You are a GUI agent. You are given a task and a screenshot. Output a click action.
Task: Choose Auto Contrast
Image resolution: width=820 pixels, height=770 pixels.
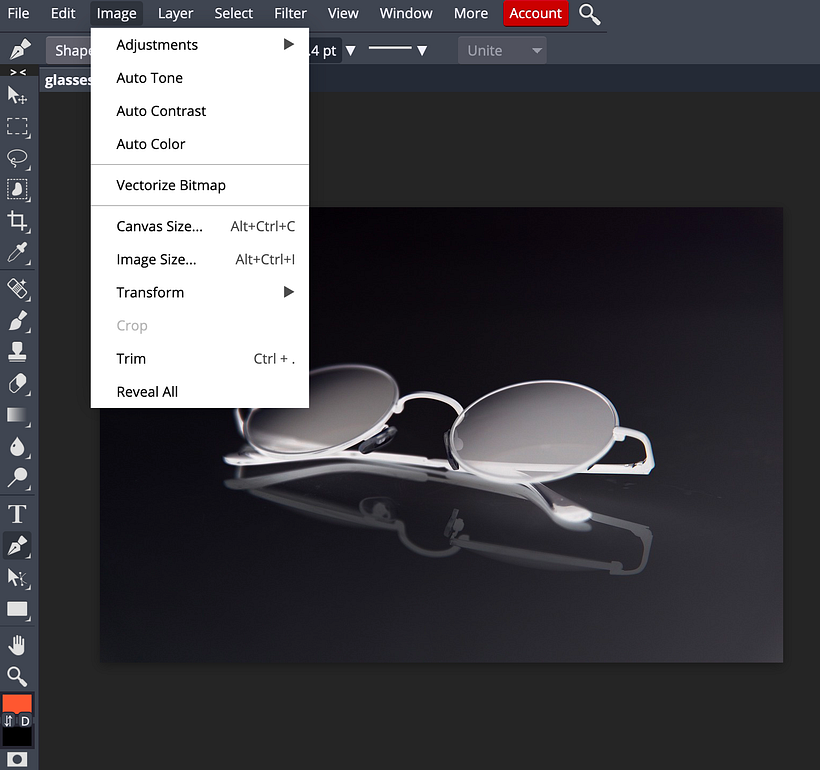[x=200, y=111]
